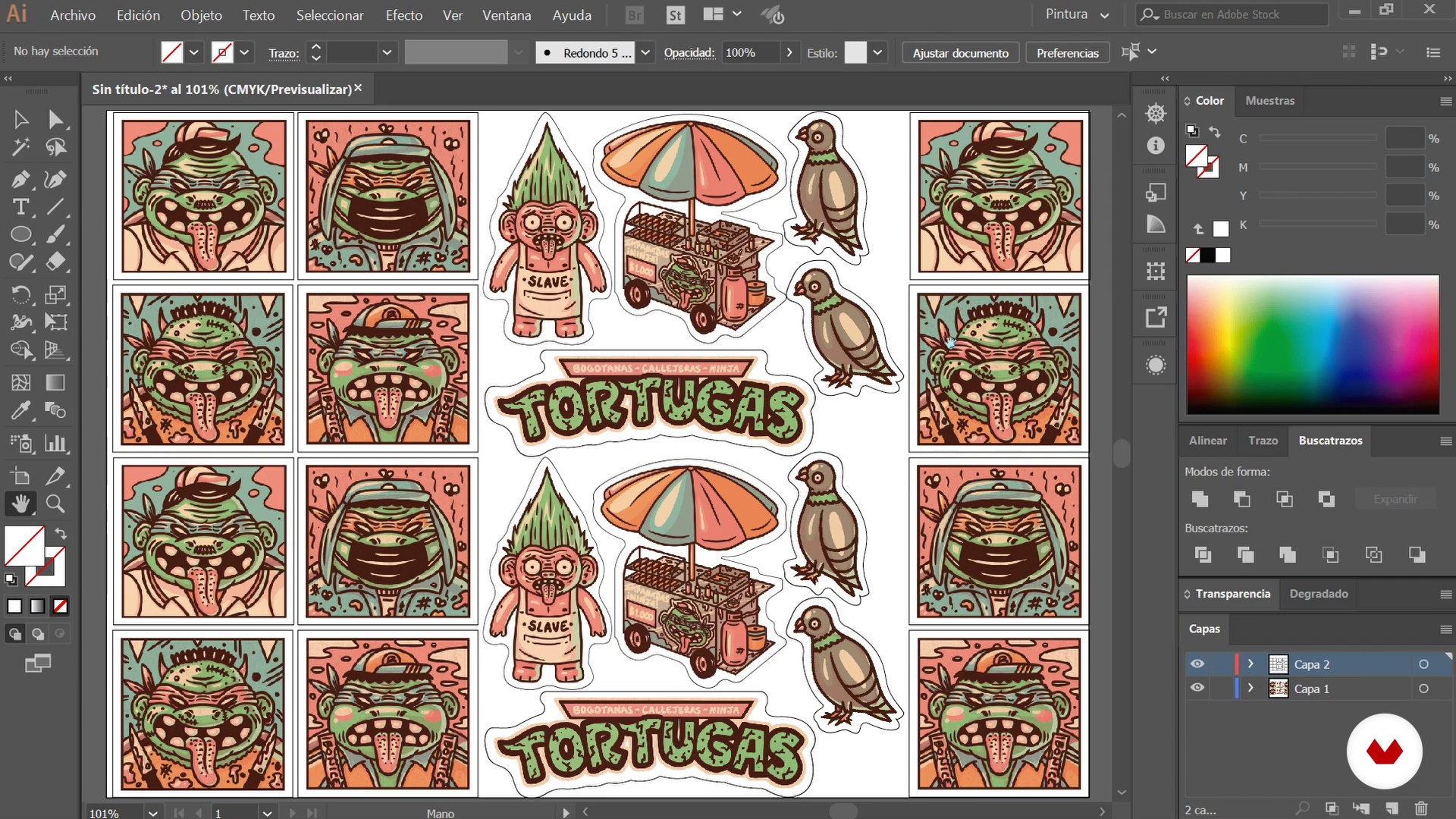1456x819 pixels.
Task: Click the delete layer trash icon
Action: tap(1421, 808)
